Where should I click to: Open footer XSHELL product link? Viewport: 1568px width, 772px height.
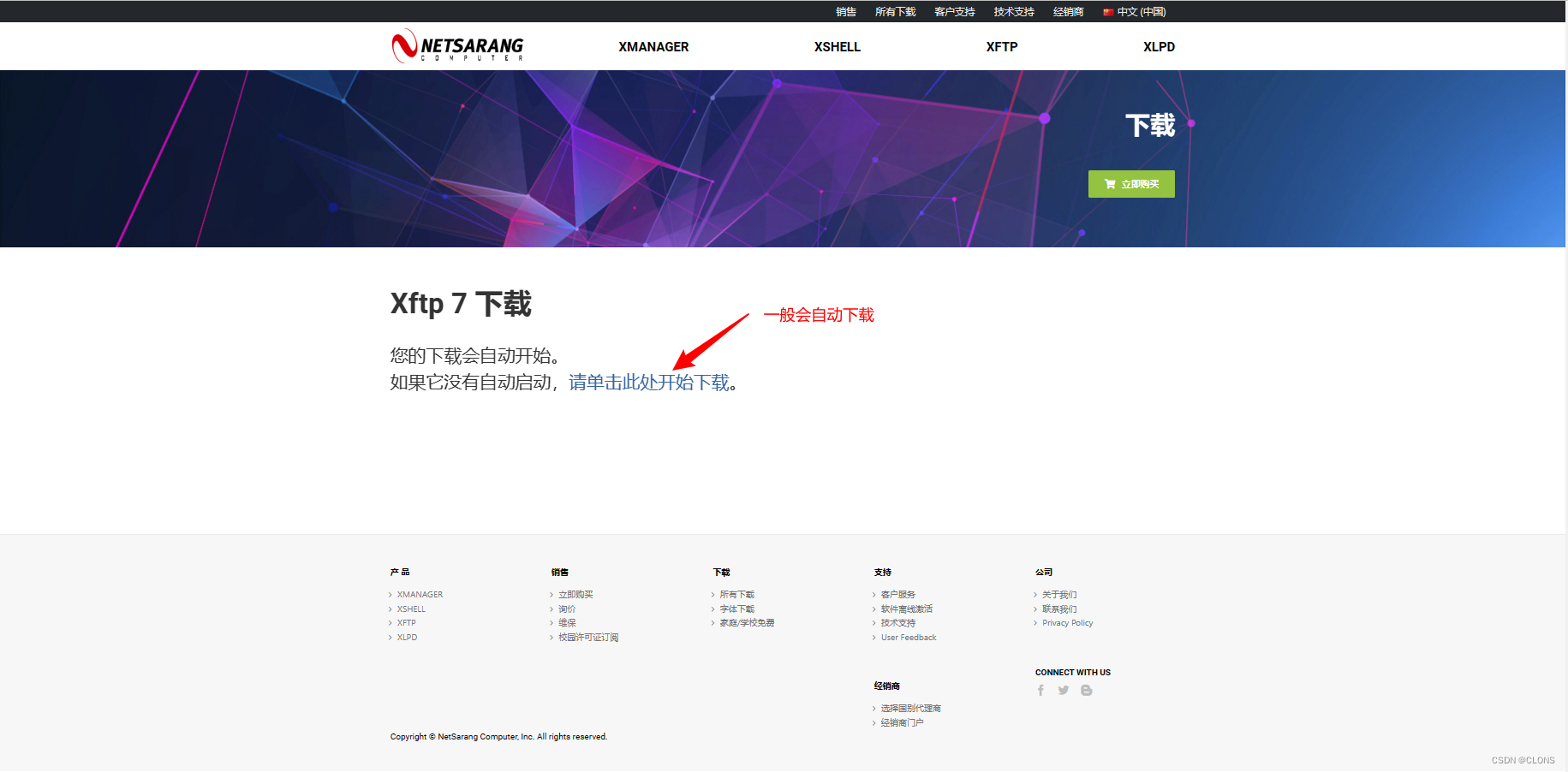coord(411,609)
